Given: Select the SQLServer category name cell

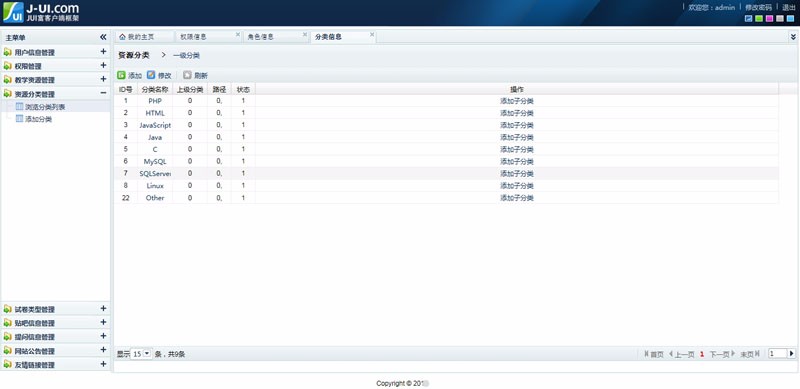Looking at the screenshot, I should (155, 174).
